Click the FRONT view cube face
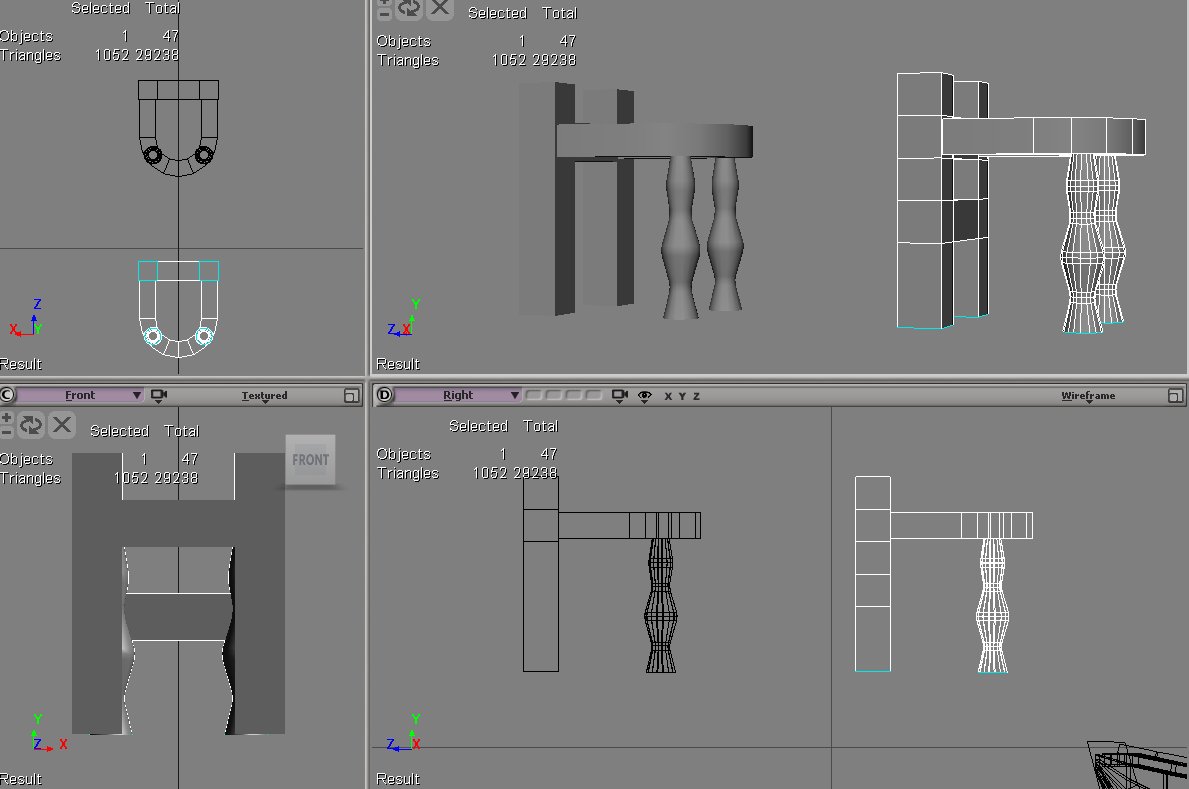Viewport: 1189px width, 789px height. pyautogui.click(x=310, y=460)
